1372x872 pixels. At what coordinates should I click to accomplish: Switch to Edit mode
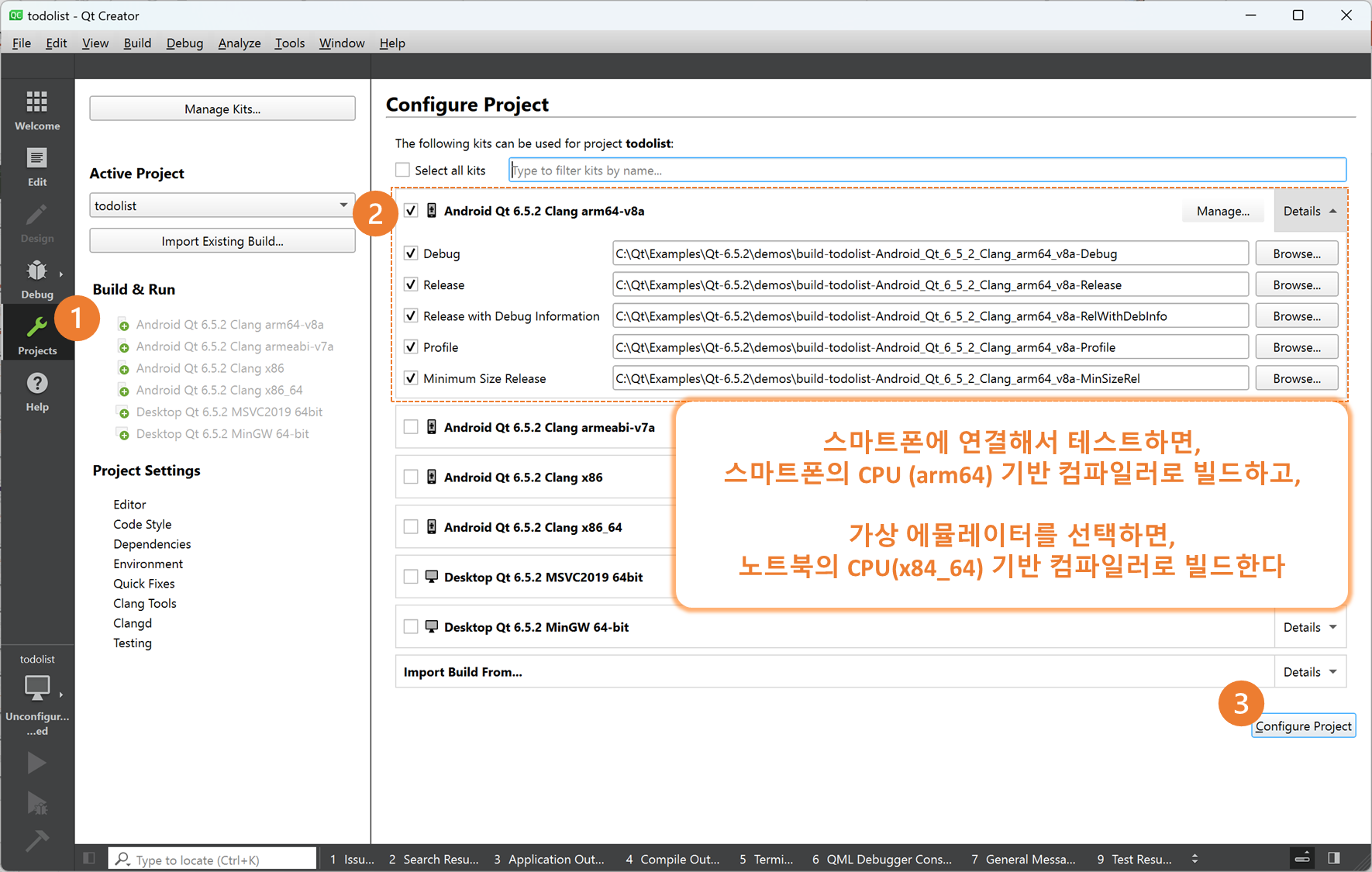pyautogui.click(x=37, y=167)
